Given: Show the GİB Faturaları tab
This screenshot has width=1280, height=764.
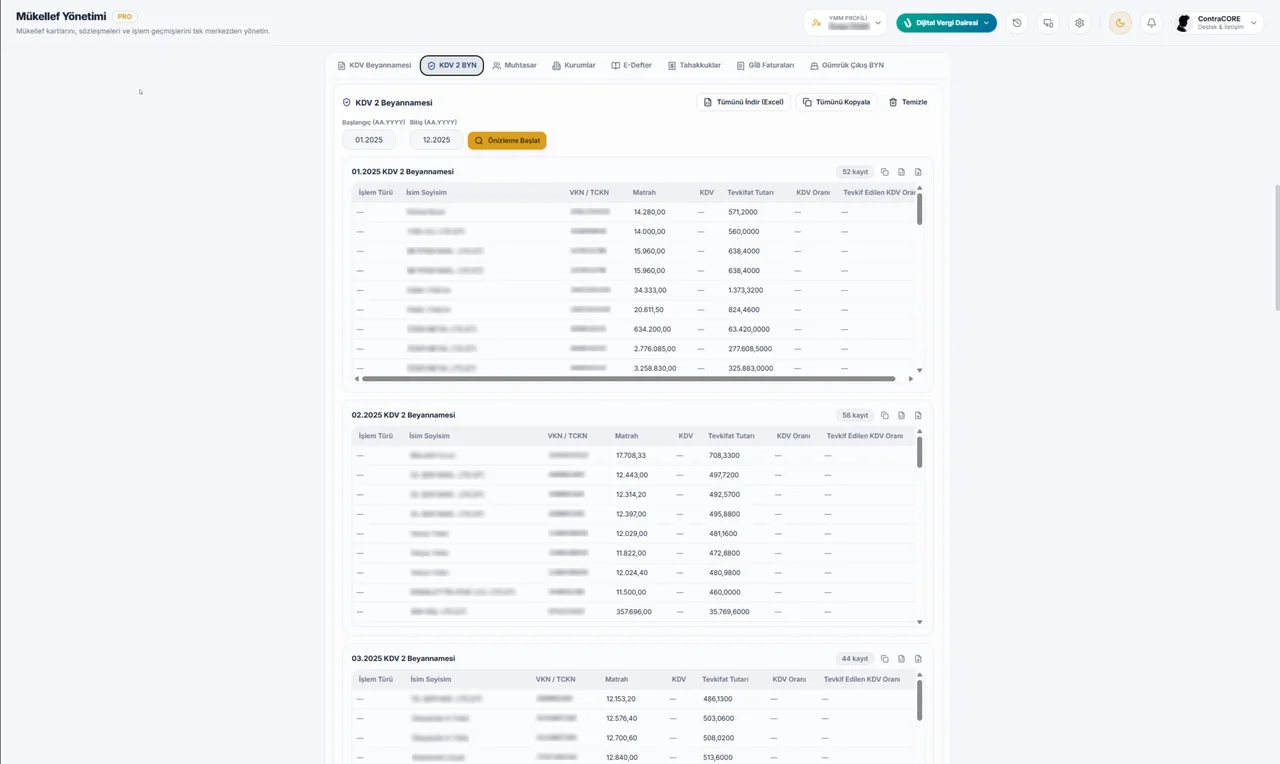Looking at the screenshot, I should pyautogui.click(x=765, y=65).
